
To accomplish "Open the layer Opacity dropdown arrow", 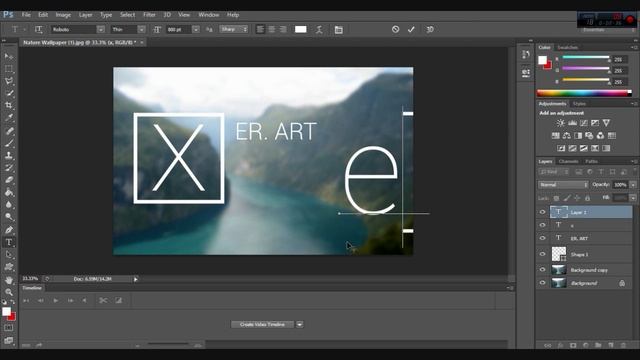I will tap(633, 185).
